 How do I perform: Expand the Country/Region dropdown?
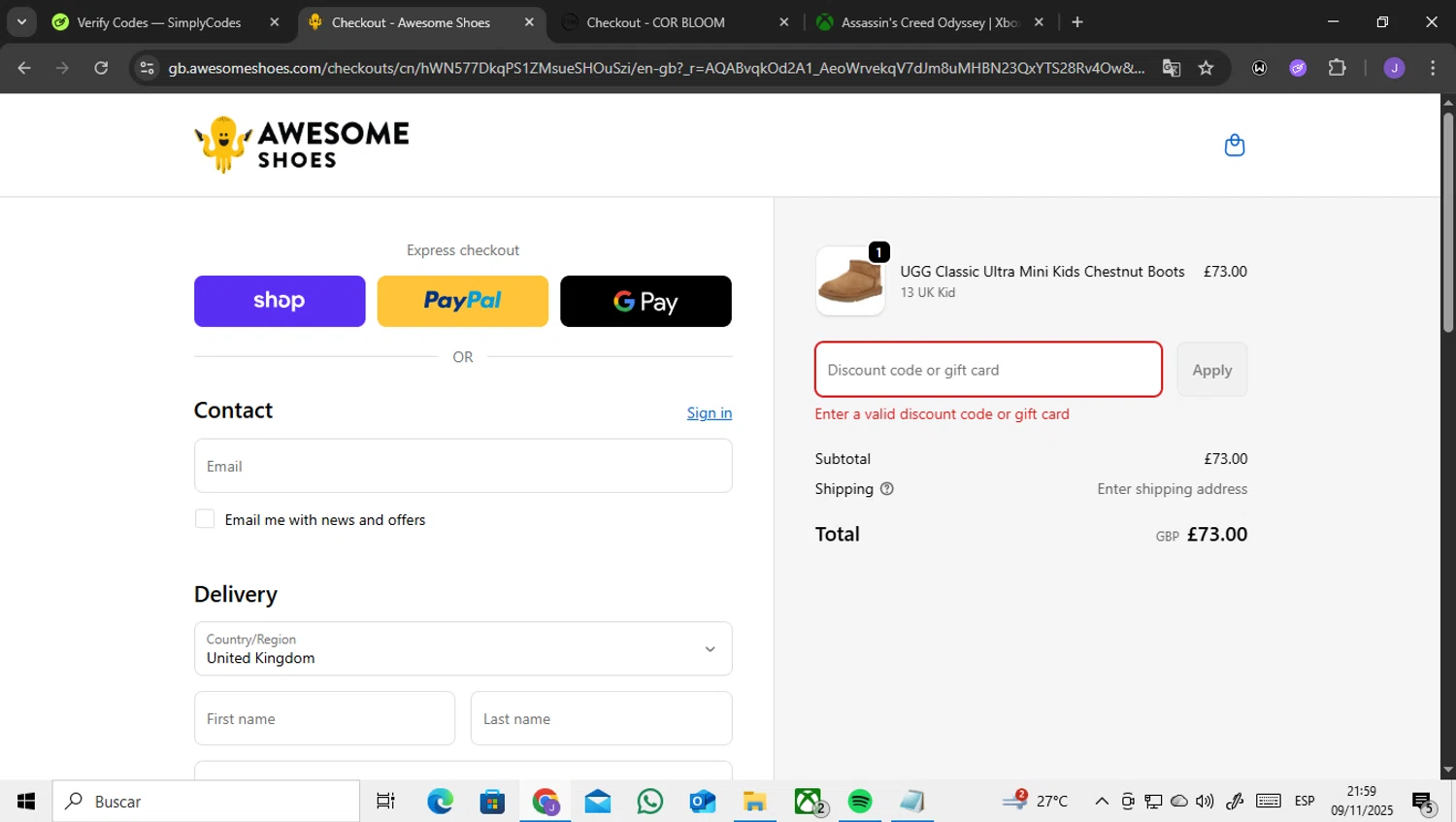[x=463, y=648]
